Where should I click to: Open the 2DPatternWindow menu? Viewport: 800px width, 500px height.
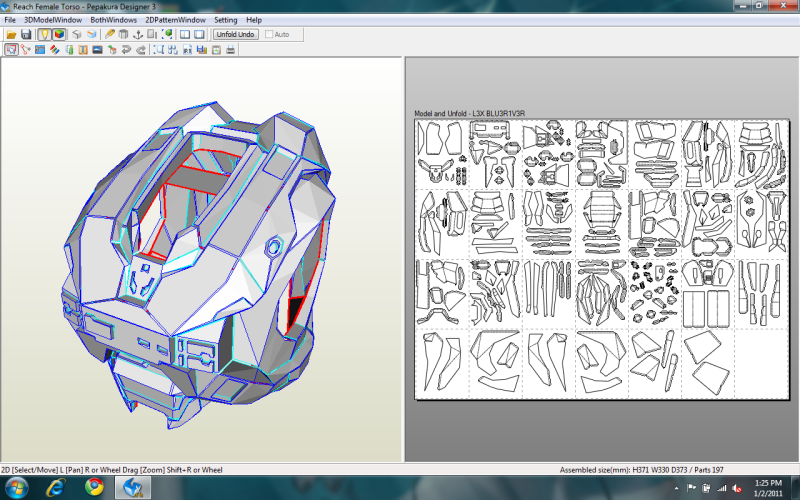point(176,20)
